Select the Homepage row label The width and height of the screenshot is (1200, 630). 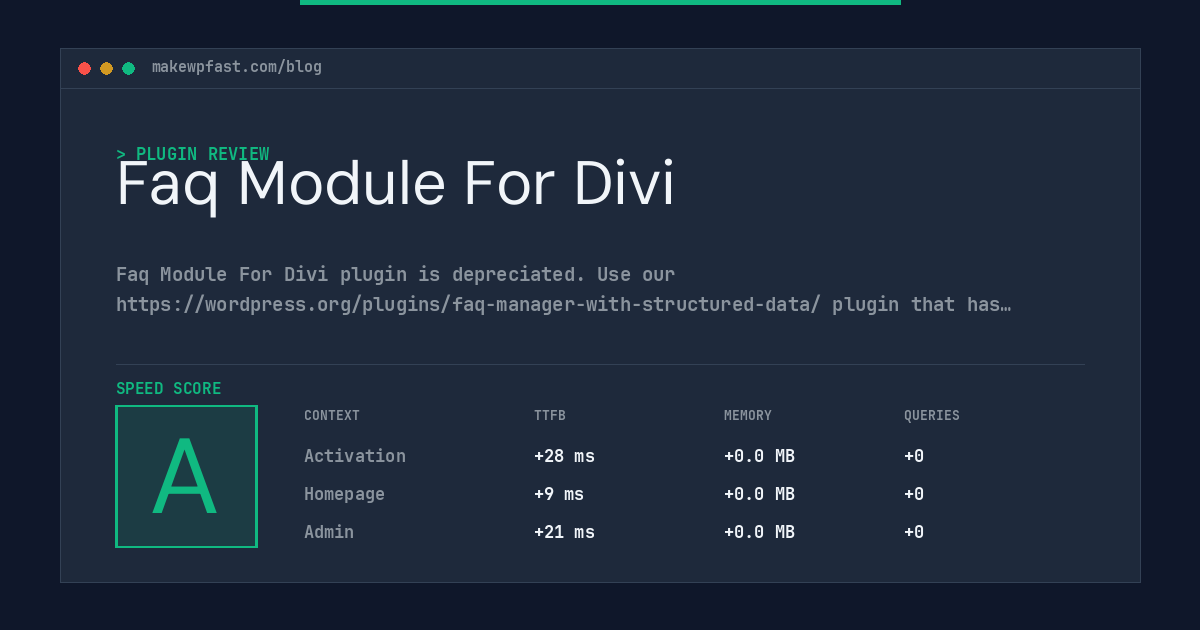pyautogui.click(x=344, y=494)
